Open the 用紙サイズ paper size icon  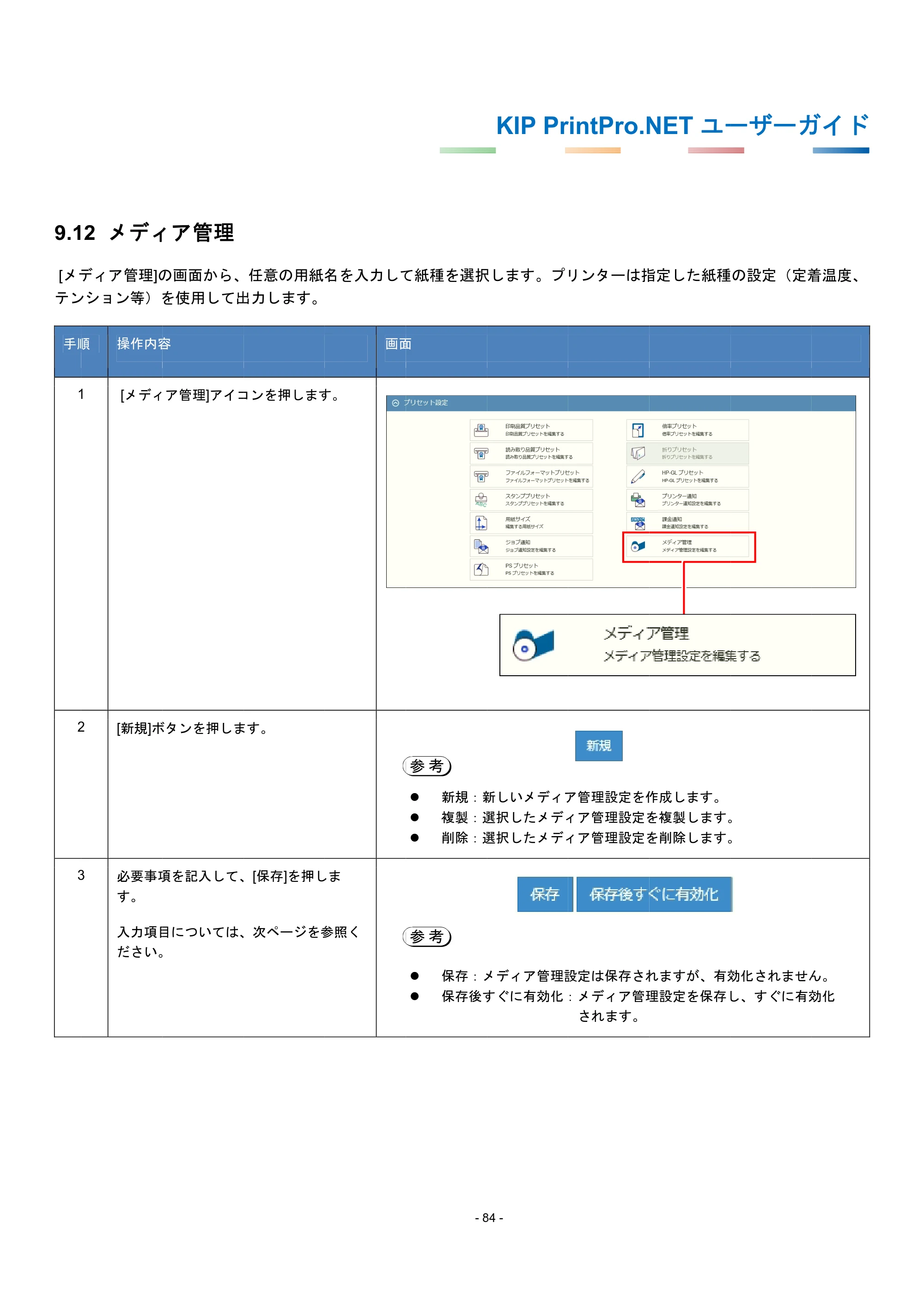[481, 522]
